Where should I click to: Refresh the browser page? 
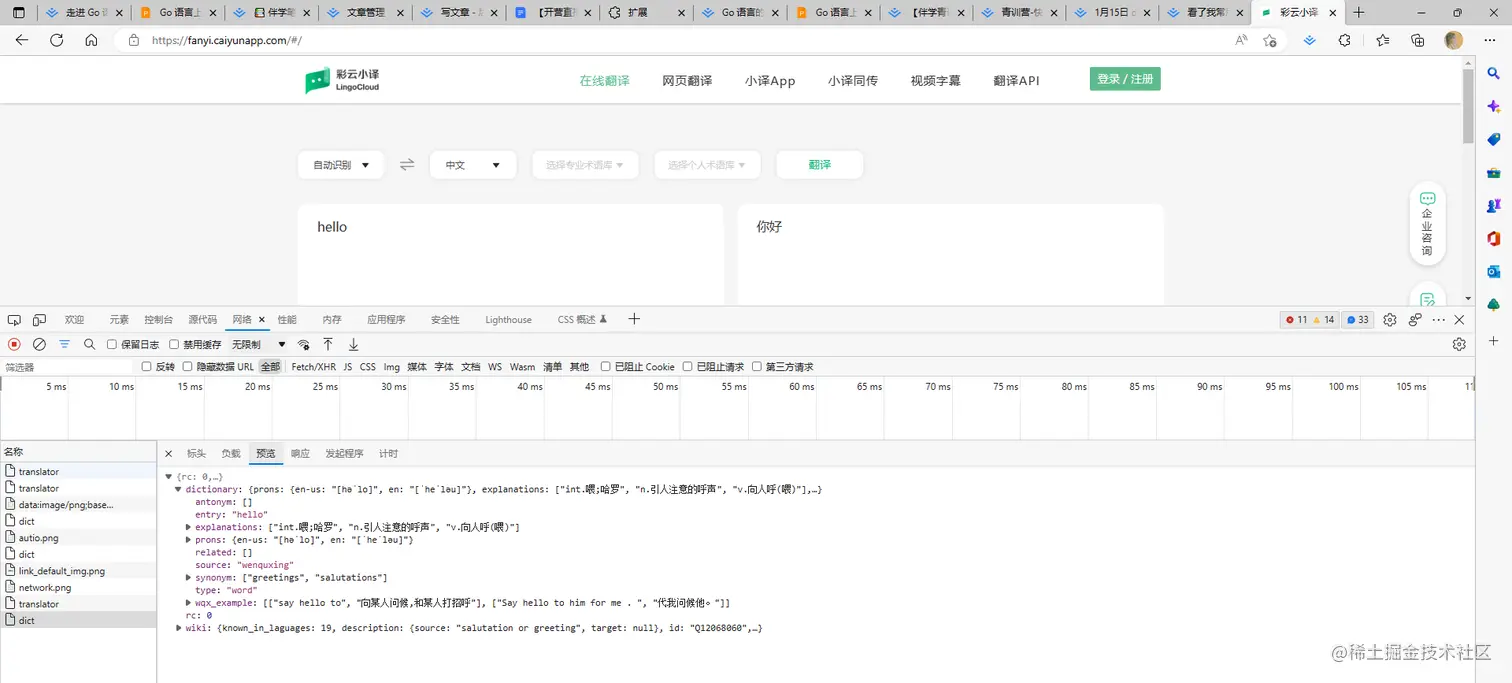(x=57, y=40)
